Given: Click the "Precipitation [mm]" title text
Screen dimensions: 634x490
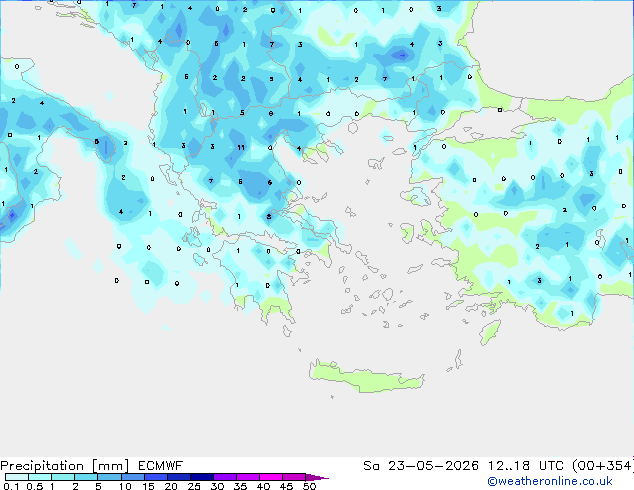Looking at the screenshot, I should pyautogui.click(x=65, y=466).
